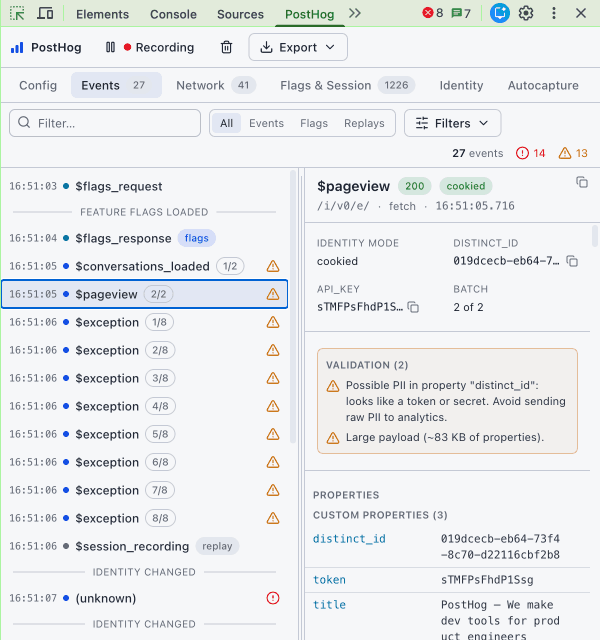Click the red Recording indicator
600x640 pixels.
coord(159,47)
